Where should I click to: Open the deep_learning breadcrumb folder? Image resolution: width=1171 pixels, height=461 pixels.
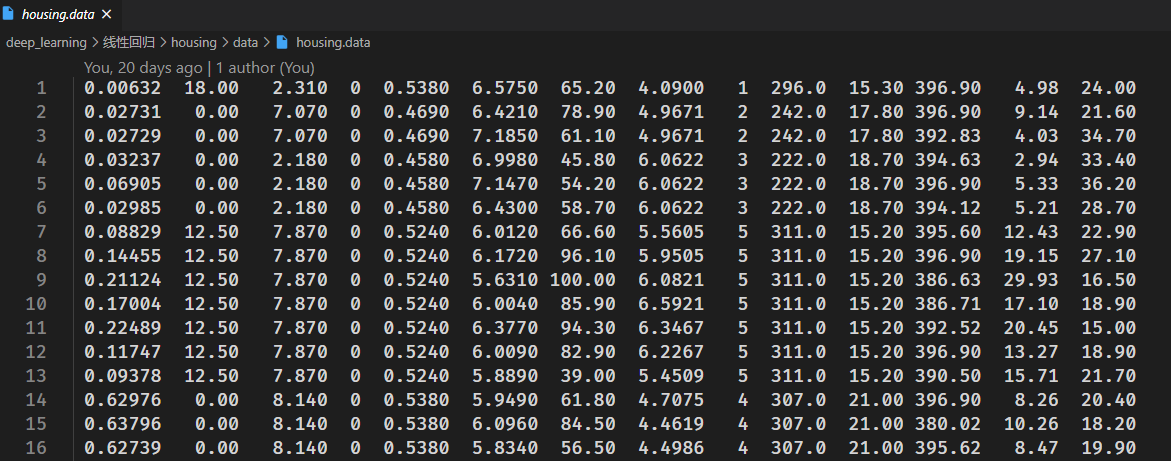(46, 43)
